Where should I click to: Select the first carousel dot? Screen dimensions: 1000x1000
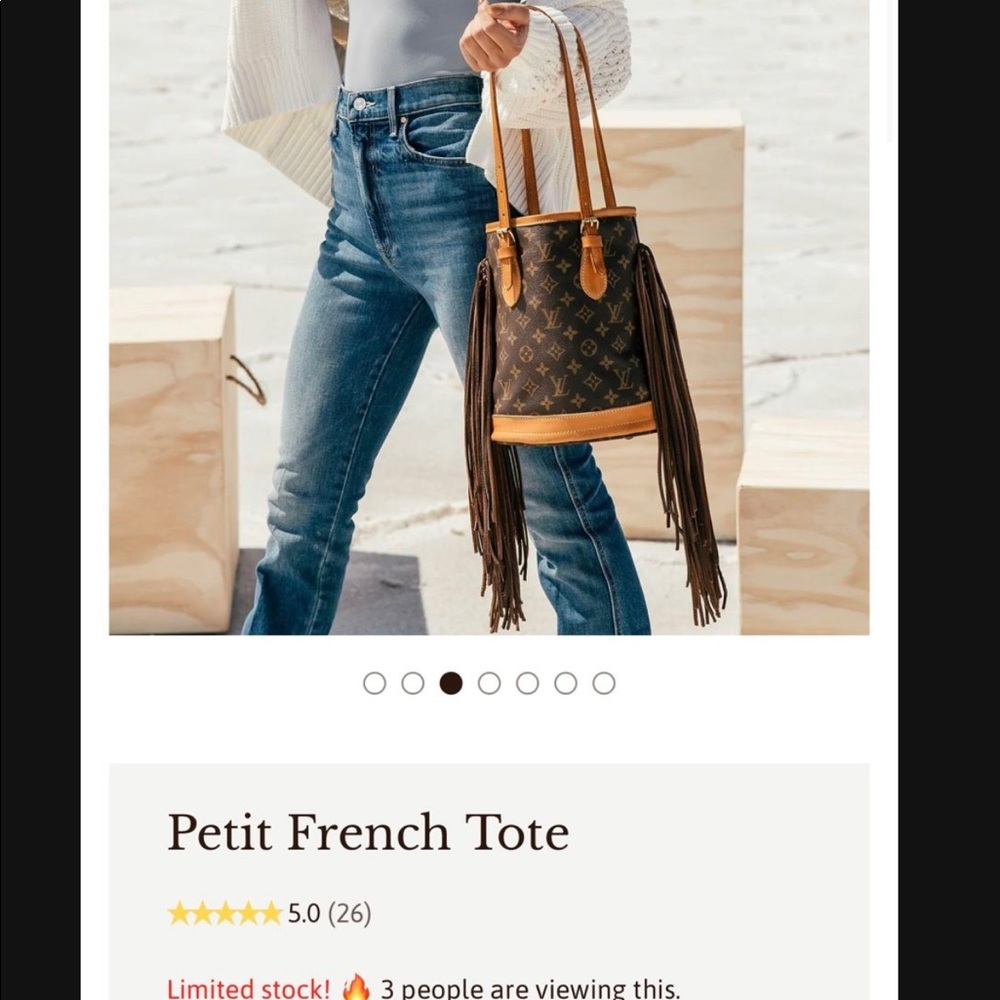pos(374,683)
